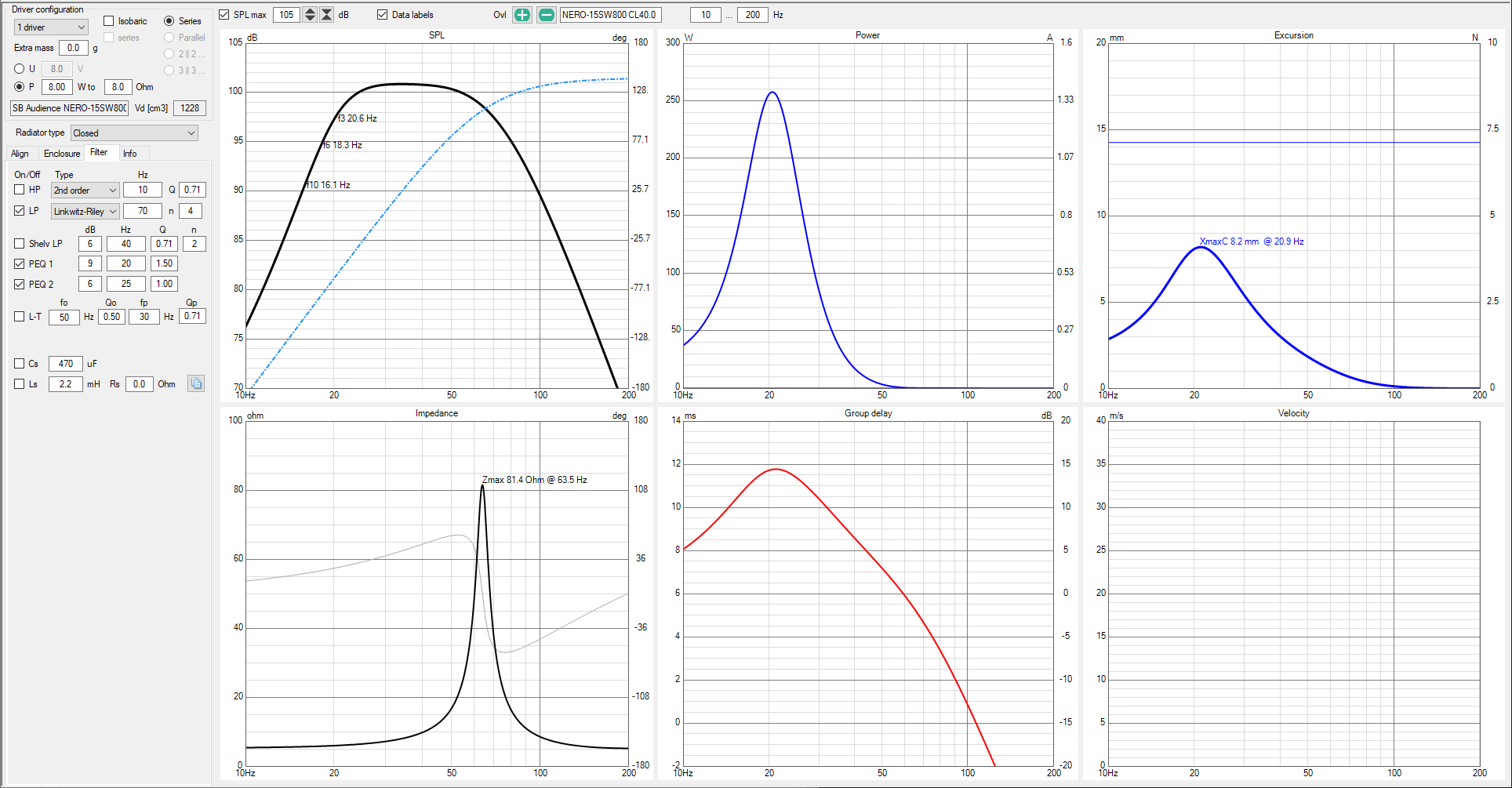
Task: Toggle the Data labels checkbox
Action: [382, 15]
